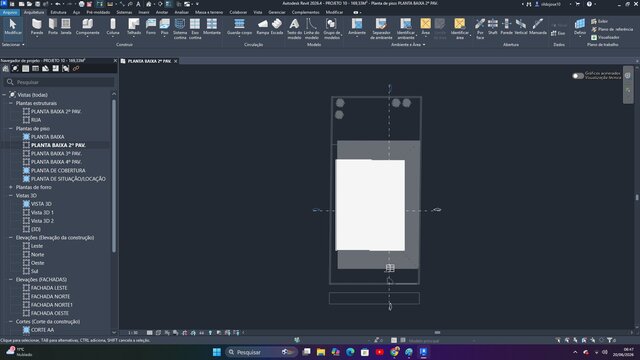Select the Coluna column tool
Image resolution: width=640 pixels, height=360 pixels.
[x=113, y=27]
